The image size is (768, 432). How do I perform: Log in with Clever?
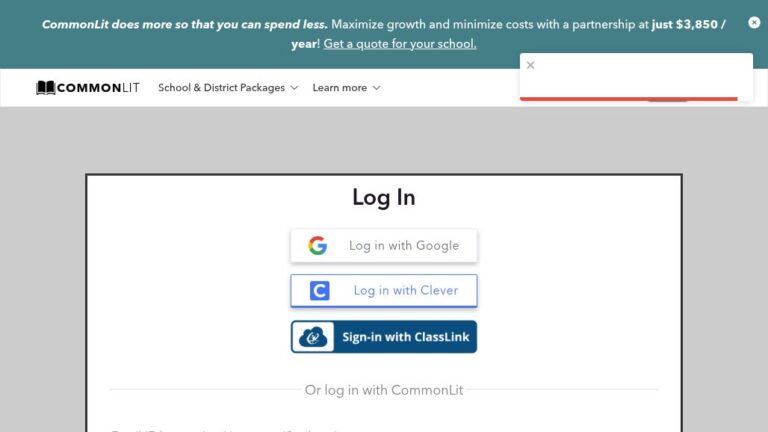click(384, 290)
